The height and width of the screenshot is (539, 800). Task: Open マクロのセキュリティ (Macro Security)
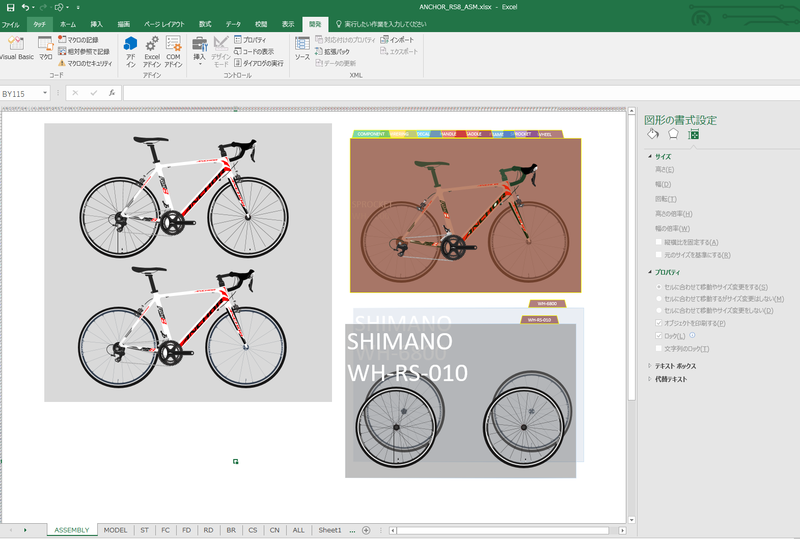pyautogui.click(x=85, y=63)
